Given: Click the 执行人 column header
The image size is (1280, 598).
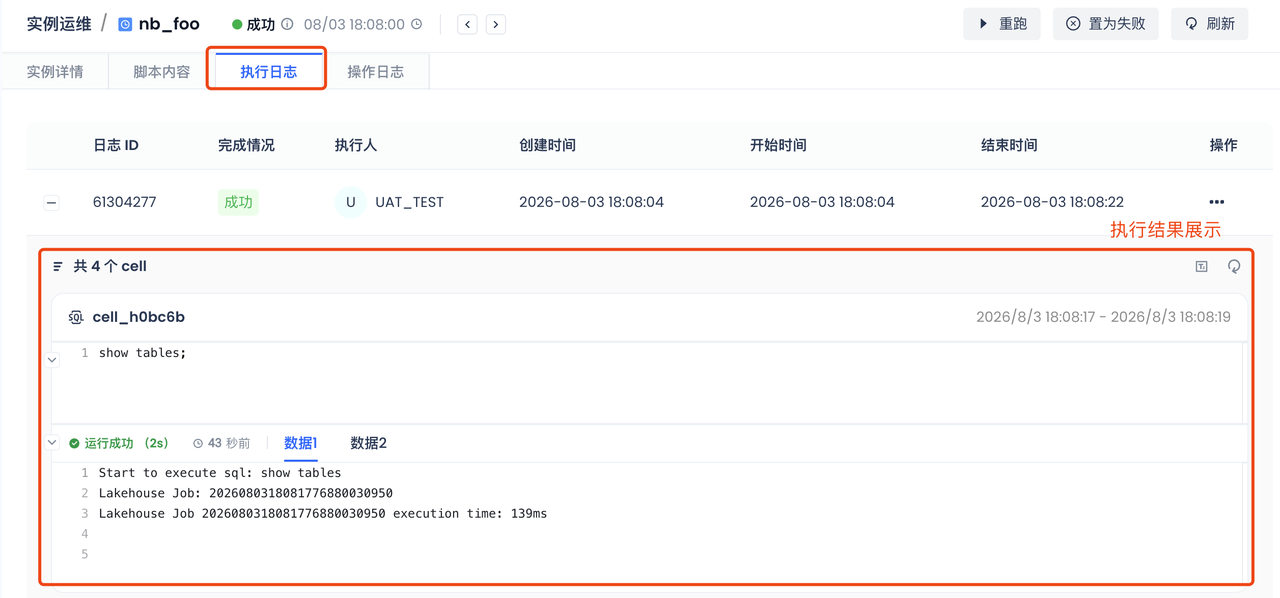Looking at the screenshot, I should pos(356,145).
